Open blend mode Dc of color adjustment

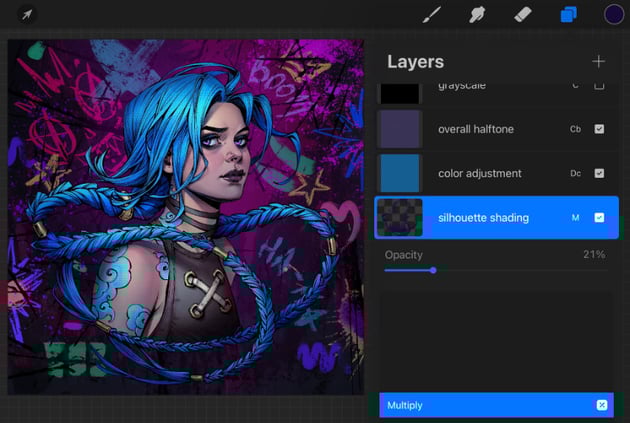575,173
